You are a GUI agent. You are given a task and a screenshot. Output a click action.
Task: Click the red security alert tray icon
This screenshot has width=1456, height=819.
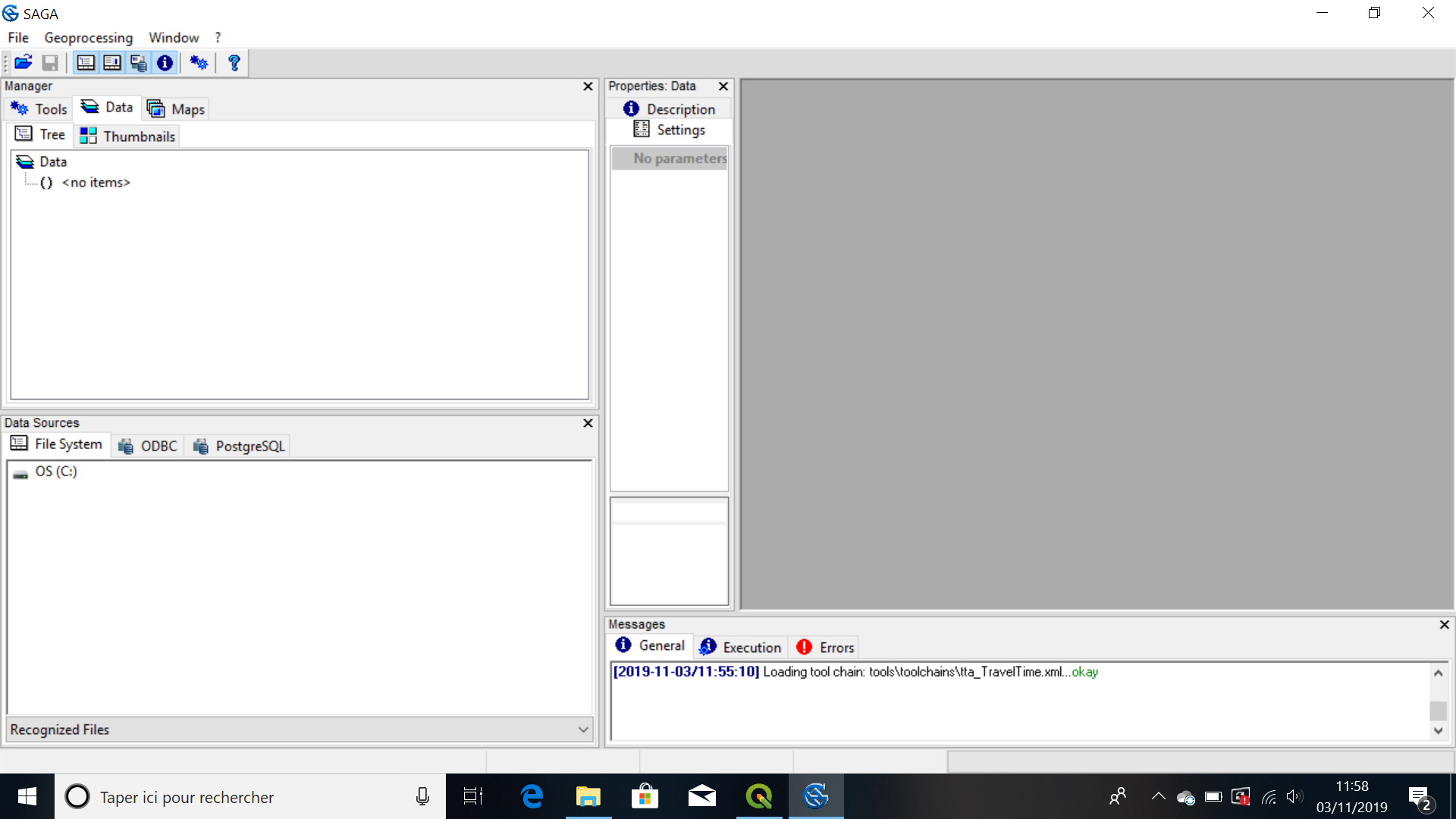(x=1241, y=796)
